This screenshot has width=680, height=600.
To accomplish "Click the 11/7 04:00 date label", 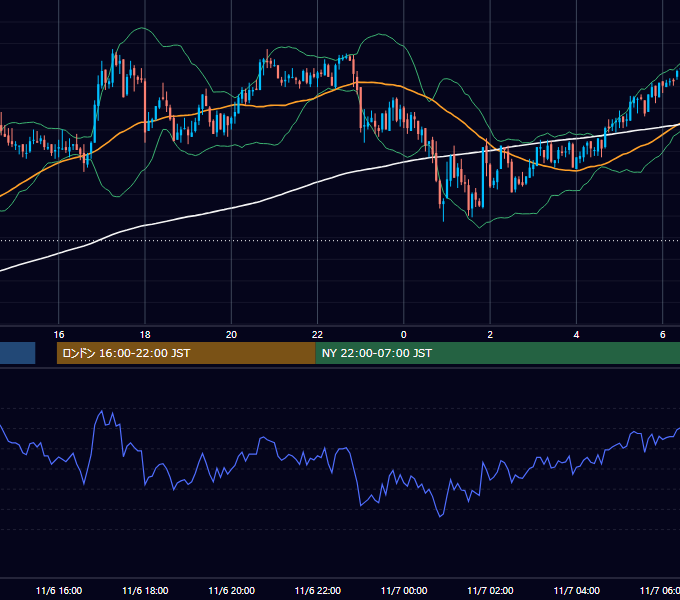I will point(576,590).
